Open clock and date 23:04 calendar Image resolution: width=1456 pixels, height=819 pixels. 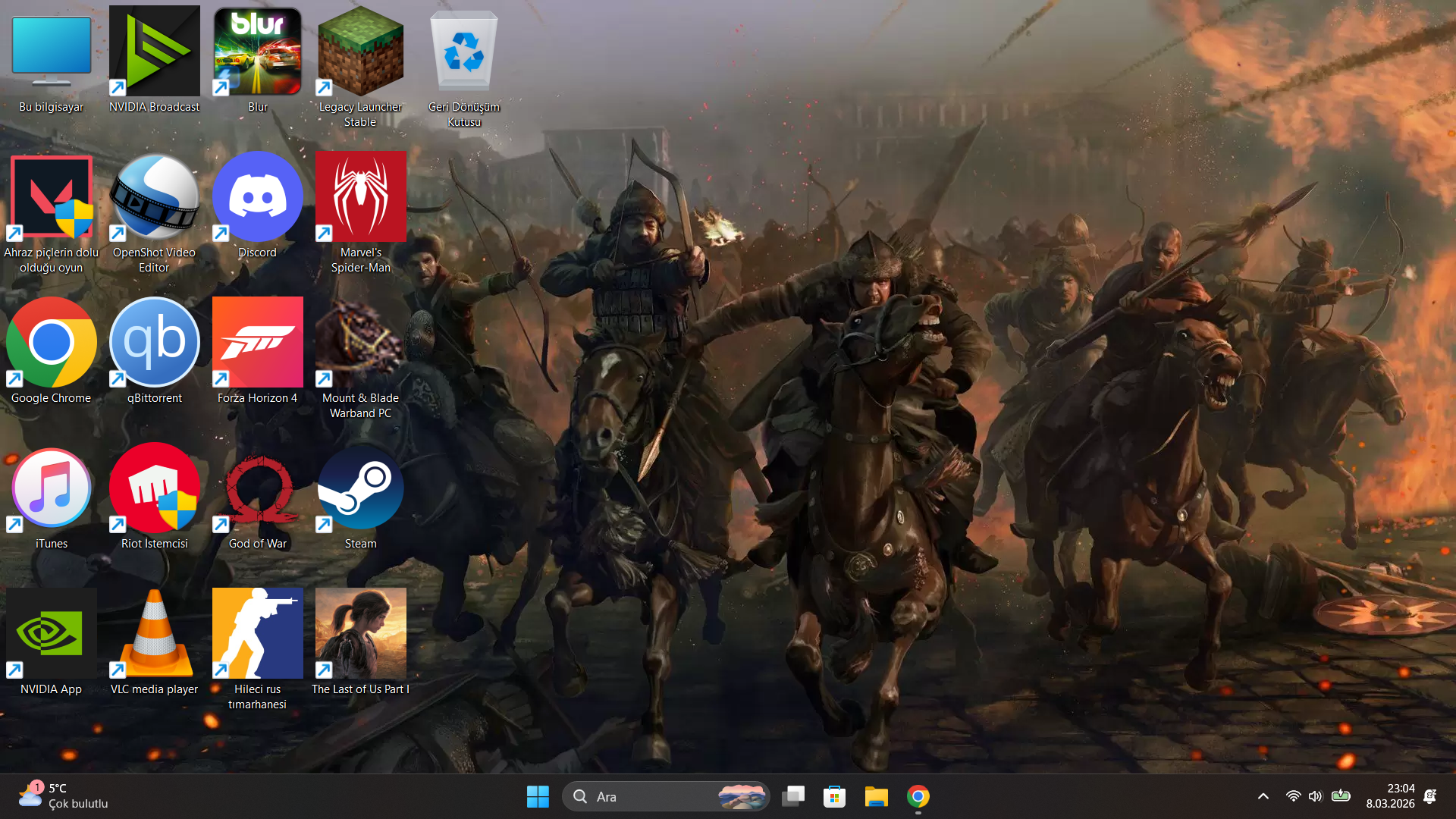pyautogui.click(x=1390, y=796)
